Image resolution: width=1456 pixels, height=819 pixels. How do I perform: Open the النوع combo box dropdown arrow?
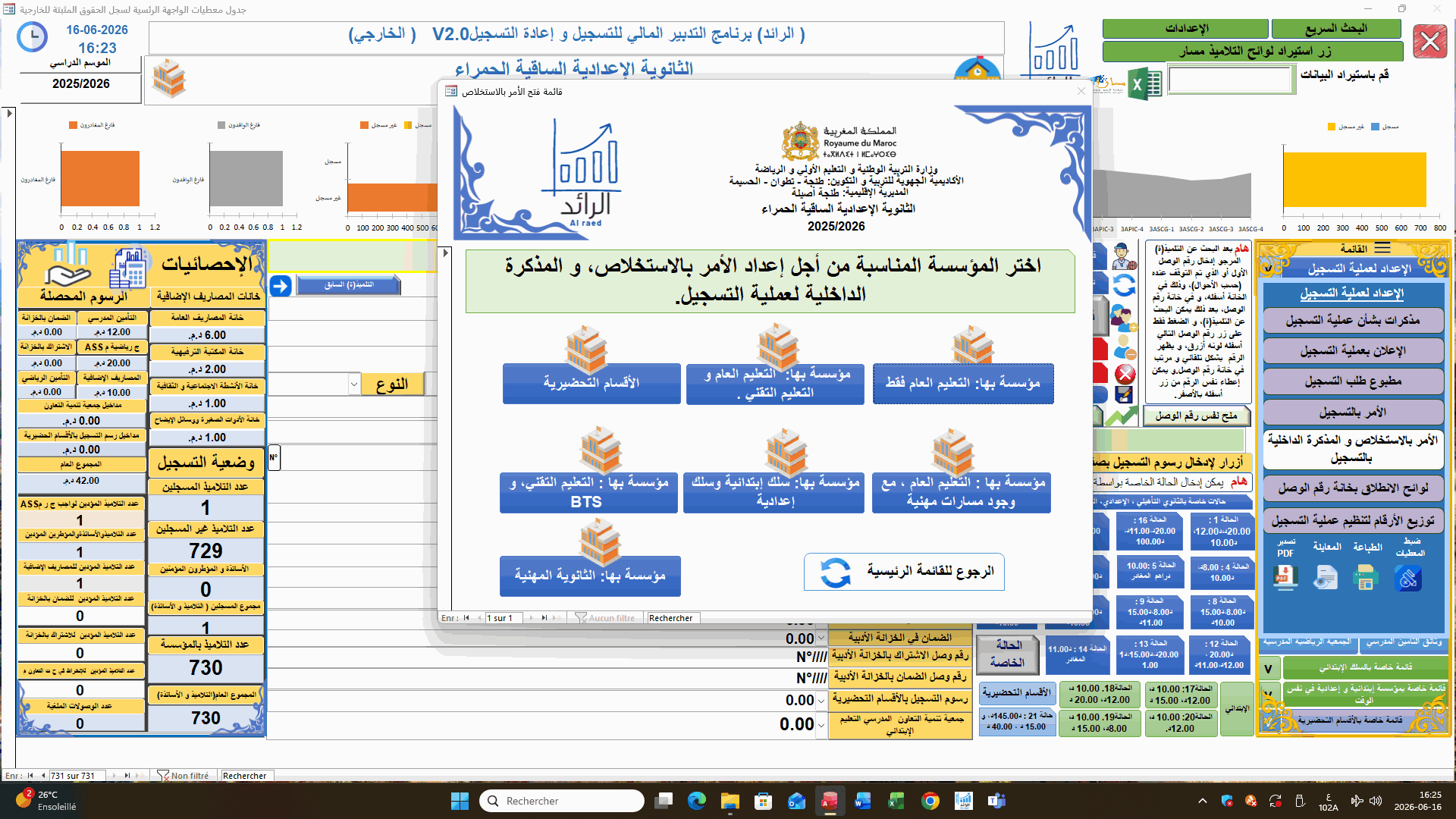354,384
